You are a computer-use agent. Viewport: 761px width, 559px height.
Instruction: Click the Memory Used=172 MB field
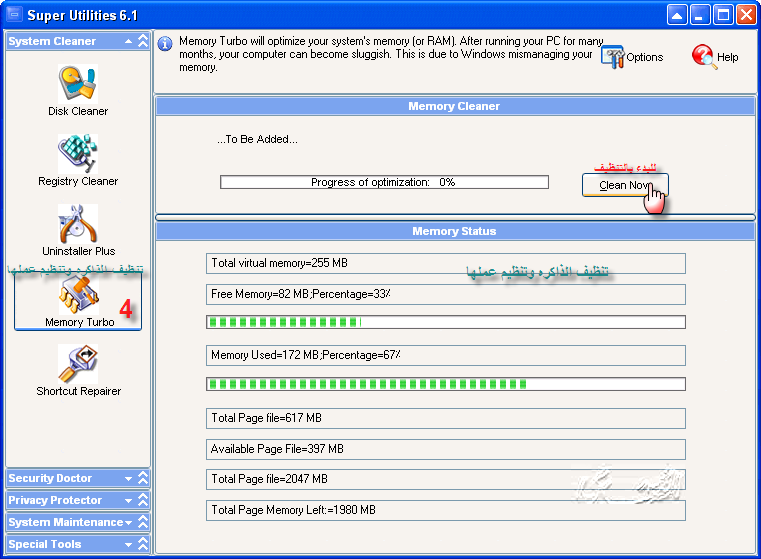446,355
